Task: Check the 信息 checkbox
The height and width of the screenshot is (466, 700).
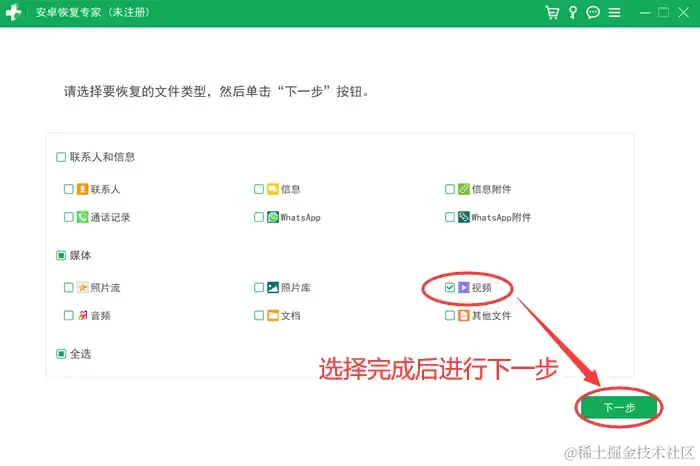Action: pos(259,189)
